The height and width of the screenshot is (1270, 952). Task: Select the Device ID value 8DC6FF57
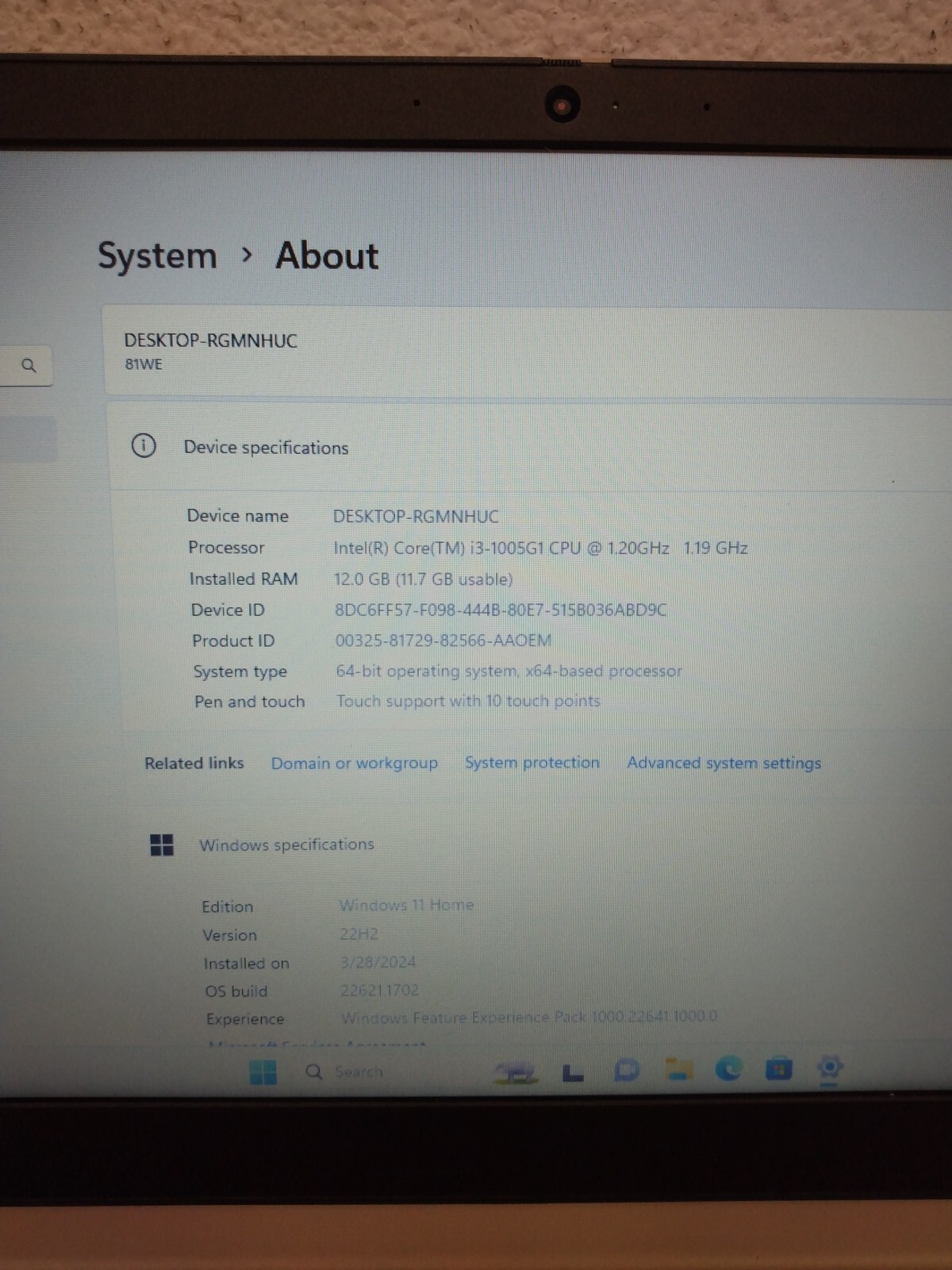[x=501, y=610]
